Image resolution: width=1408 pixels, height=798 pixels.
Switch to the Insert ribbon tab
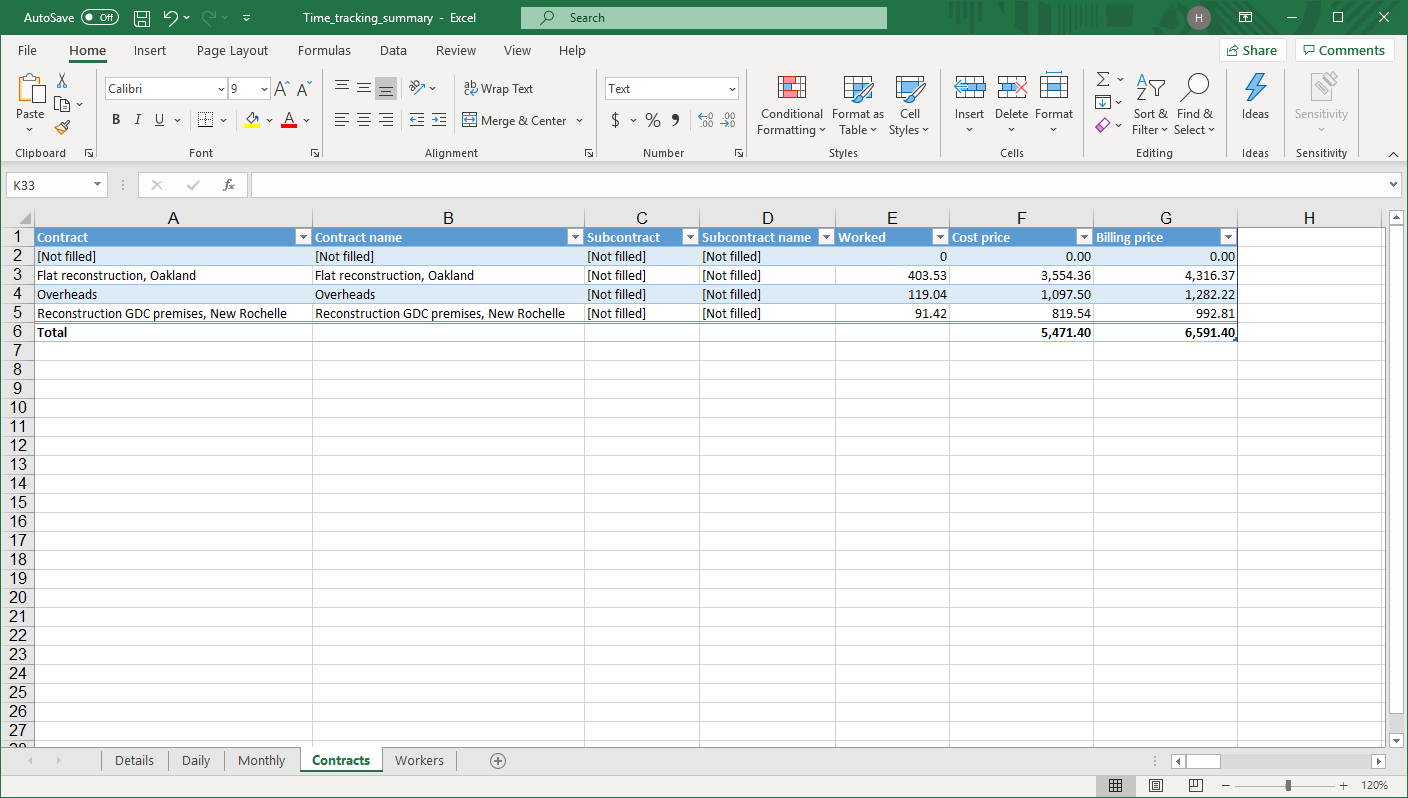click(150, 51)
